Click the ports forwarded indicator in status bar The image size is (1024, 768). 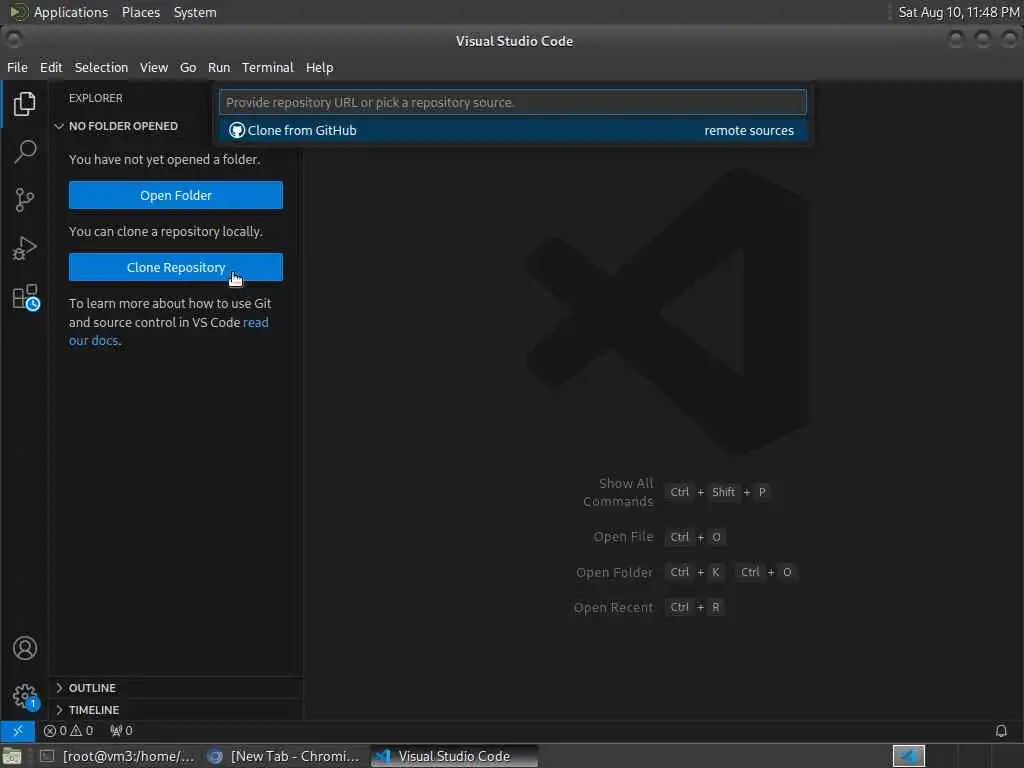pos(121,731)
